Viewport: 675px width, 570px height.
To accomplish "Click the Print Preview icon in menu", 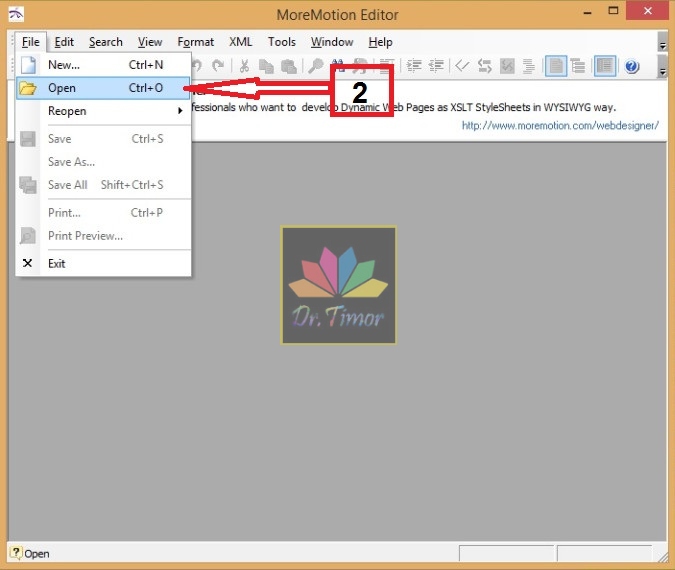I will (x=28, y=235).
